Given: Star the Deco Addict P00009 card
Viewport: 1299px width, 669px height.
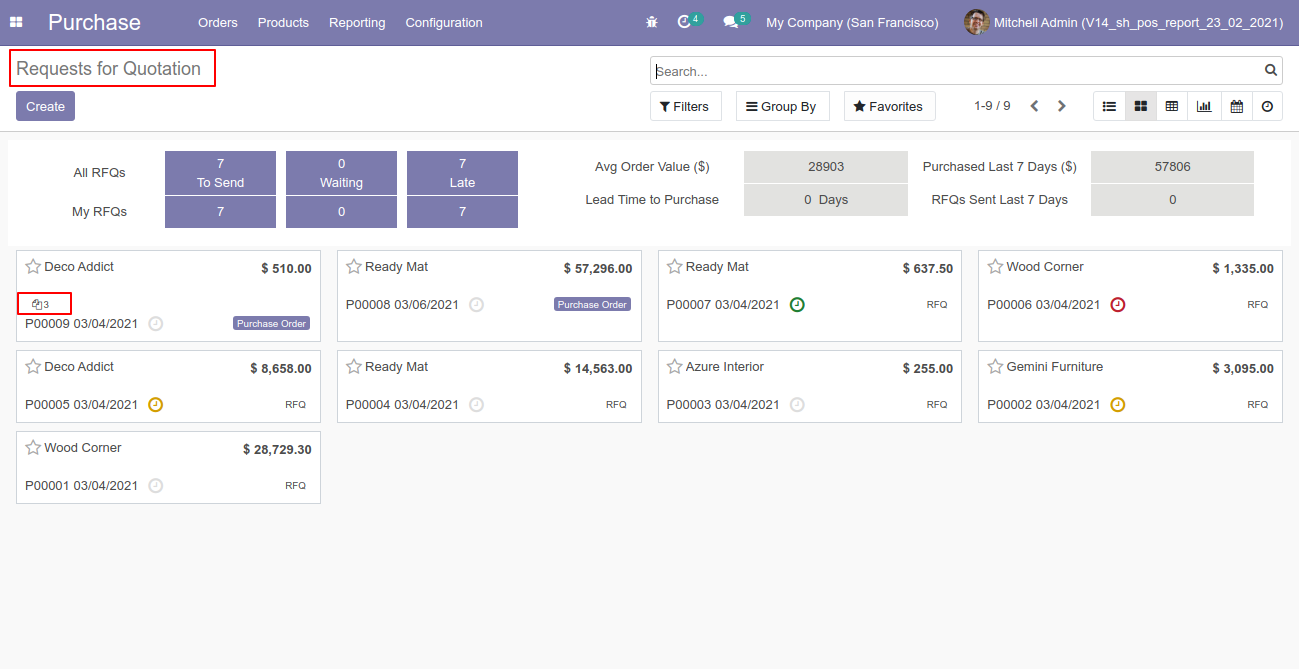Looking at the screenshot, I should (x=33, y=267).
